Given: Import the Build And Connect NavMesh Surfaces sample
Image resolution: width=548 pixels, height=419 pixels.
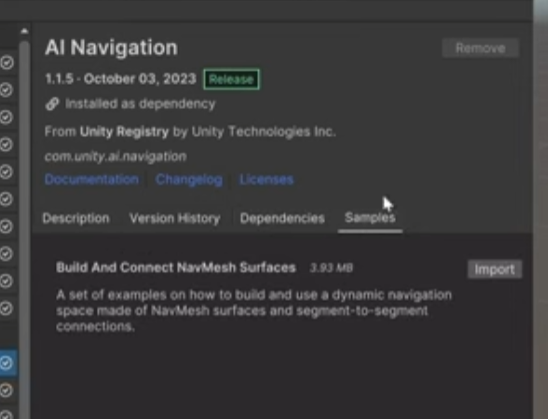Looking at the screenshot, I should pyautogui.click(x=495, y=269).
